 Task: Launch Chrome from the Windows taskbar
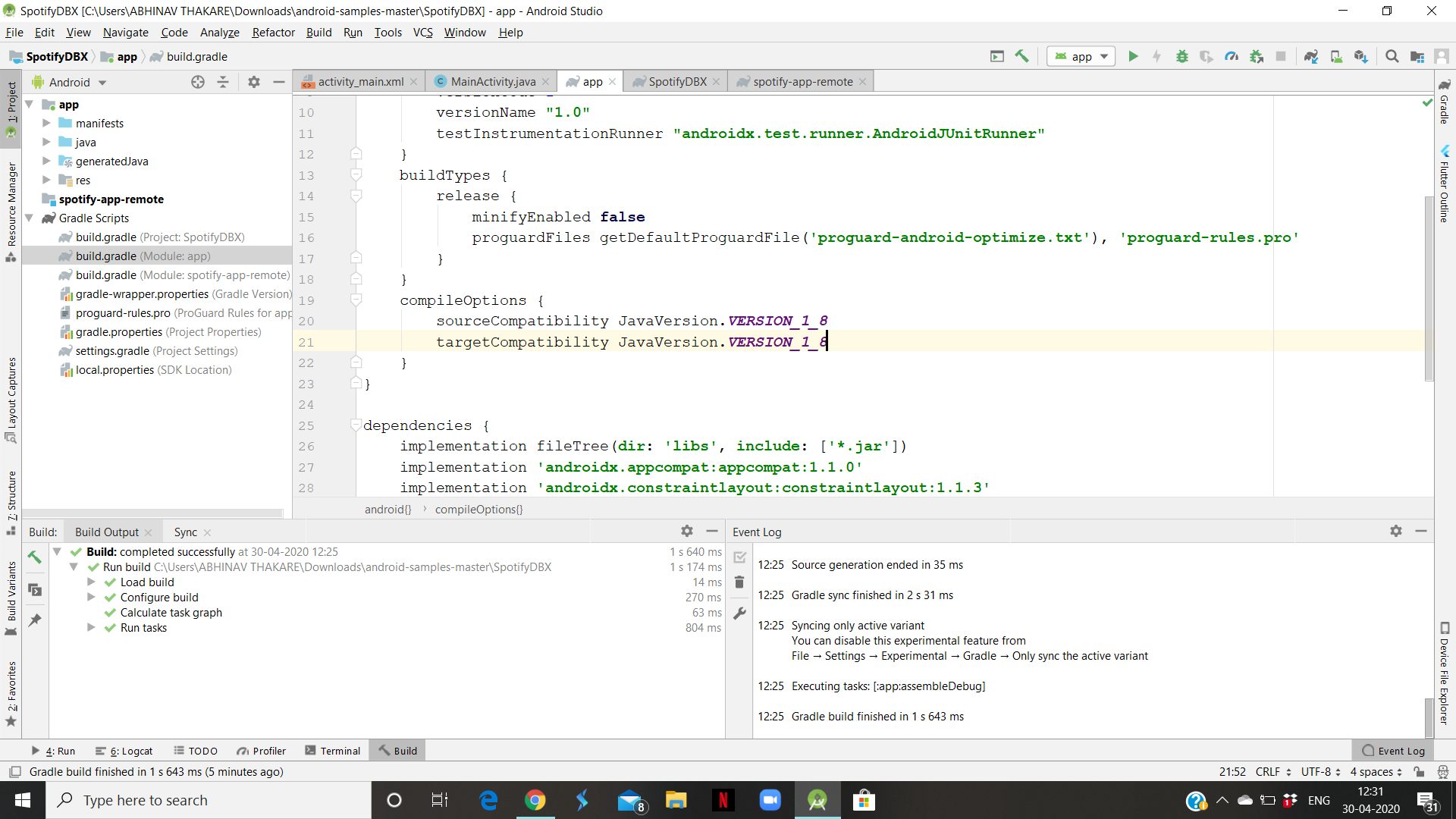(x=536, y=800)
